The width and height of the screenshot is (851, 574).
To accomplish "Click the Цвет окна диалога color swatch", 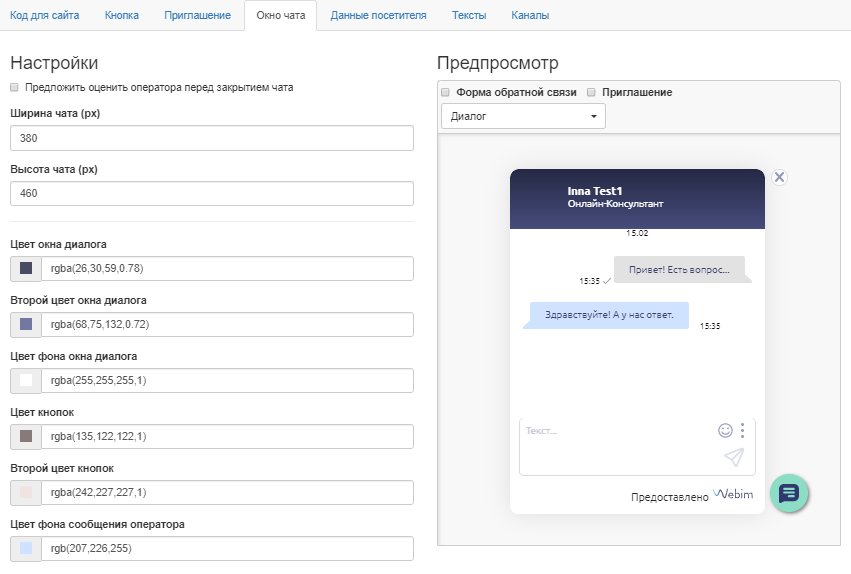I will (26, 268).
